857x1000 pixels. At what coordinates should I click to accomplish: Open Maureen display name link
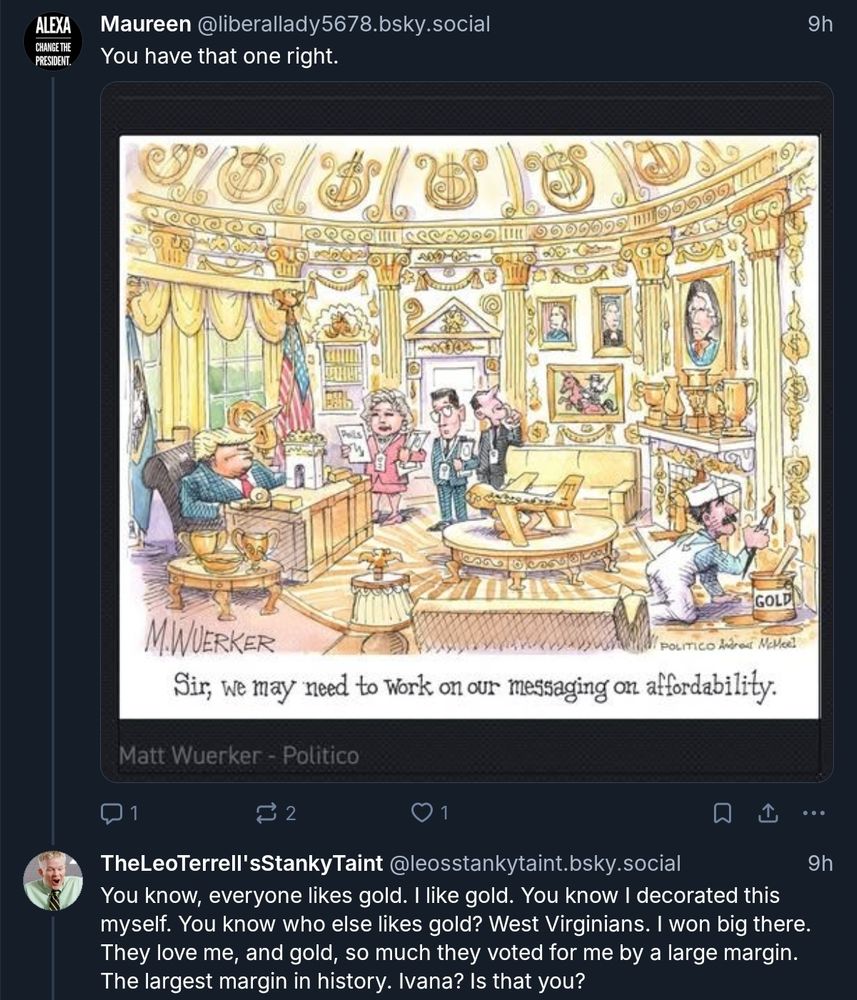click(x=145, y=24)
